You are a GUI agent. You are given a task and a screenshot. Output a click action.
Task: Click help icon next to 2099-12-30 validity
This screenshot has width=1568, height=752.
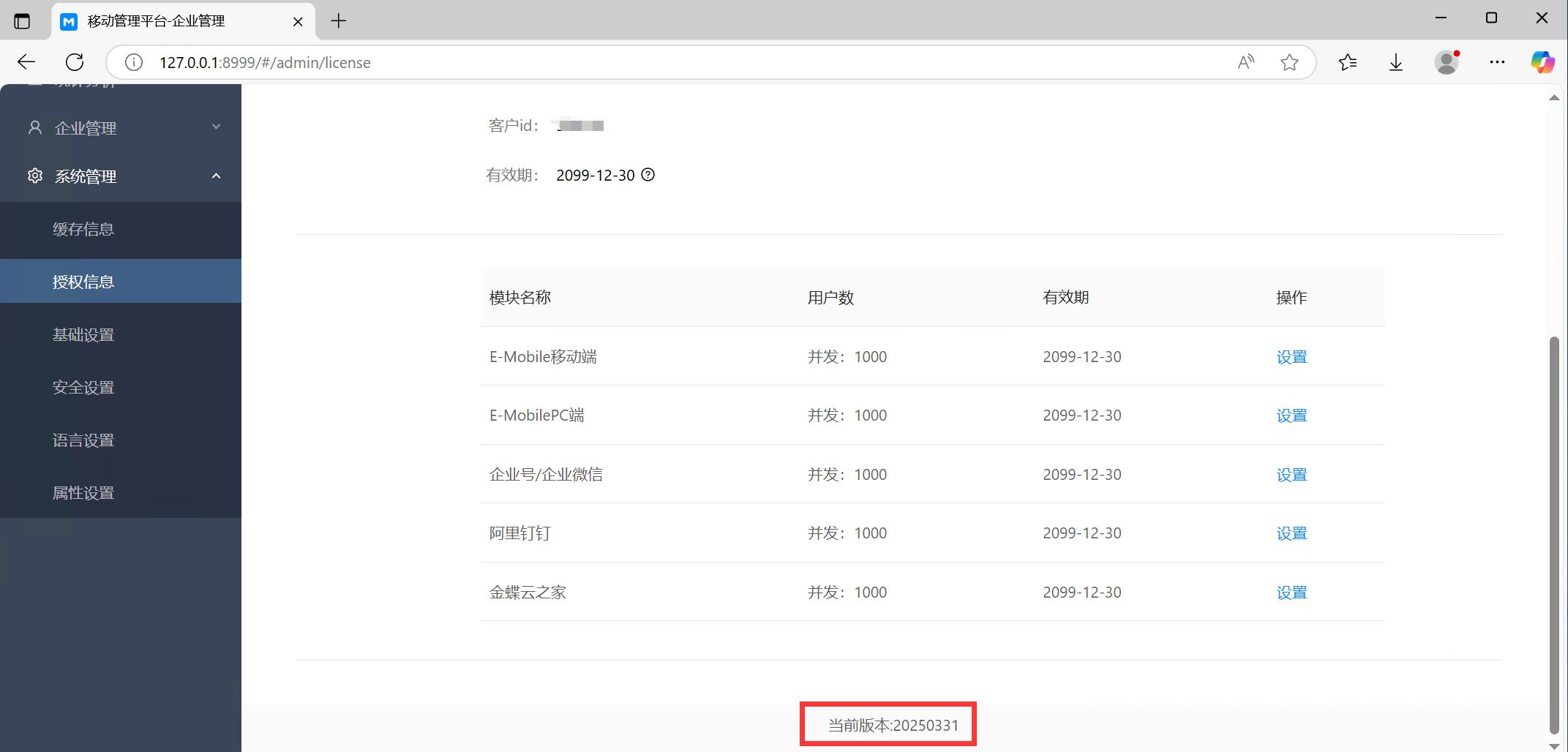(648, 175)
